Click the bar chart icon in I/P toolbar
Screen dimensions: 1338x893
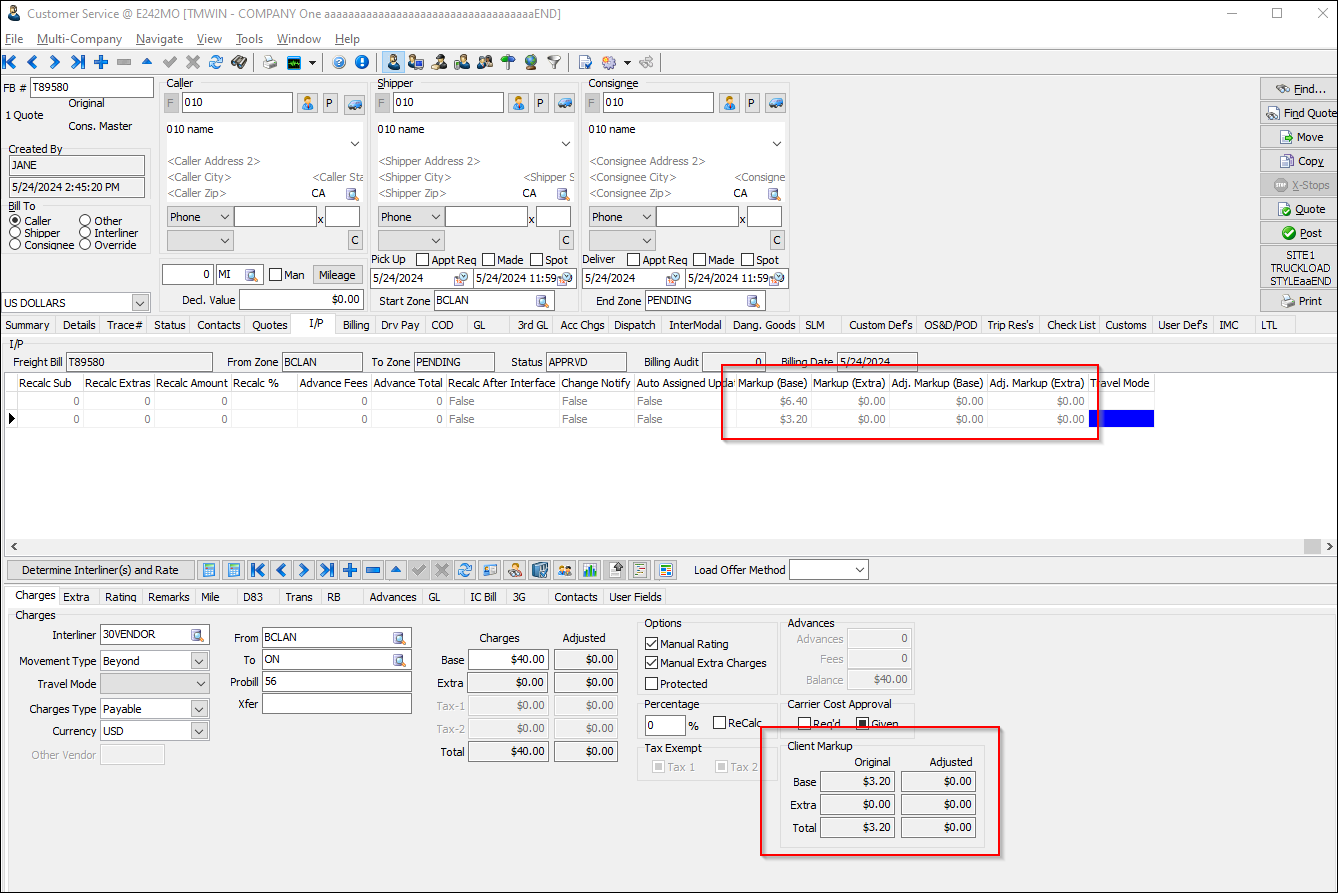[x=590, y=570]
